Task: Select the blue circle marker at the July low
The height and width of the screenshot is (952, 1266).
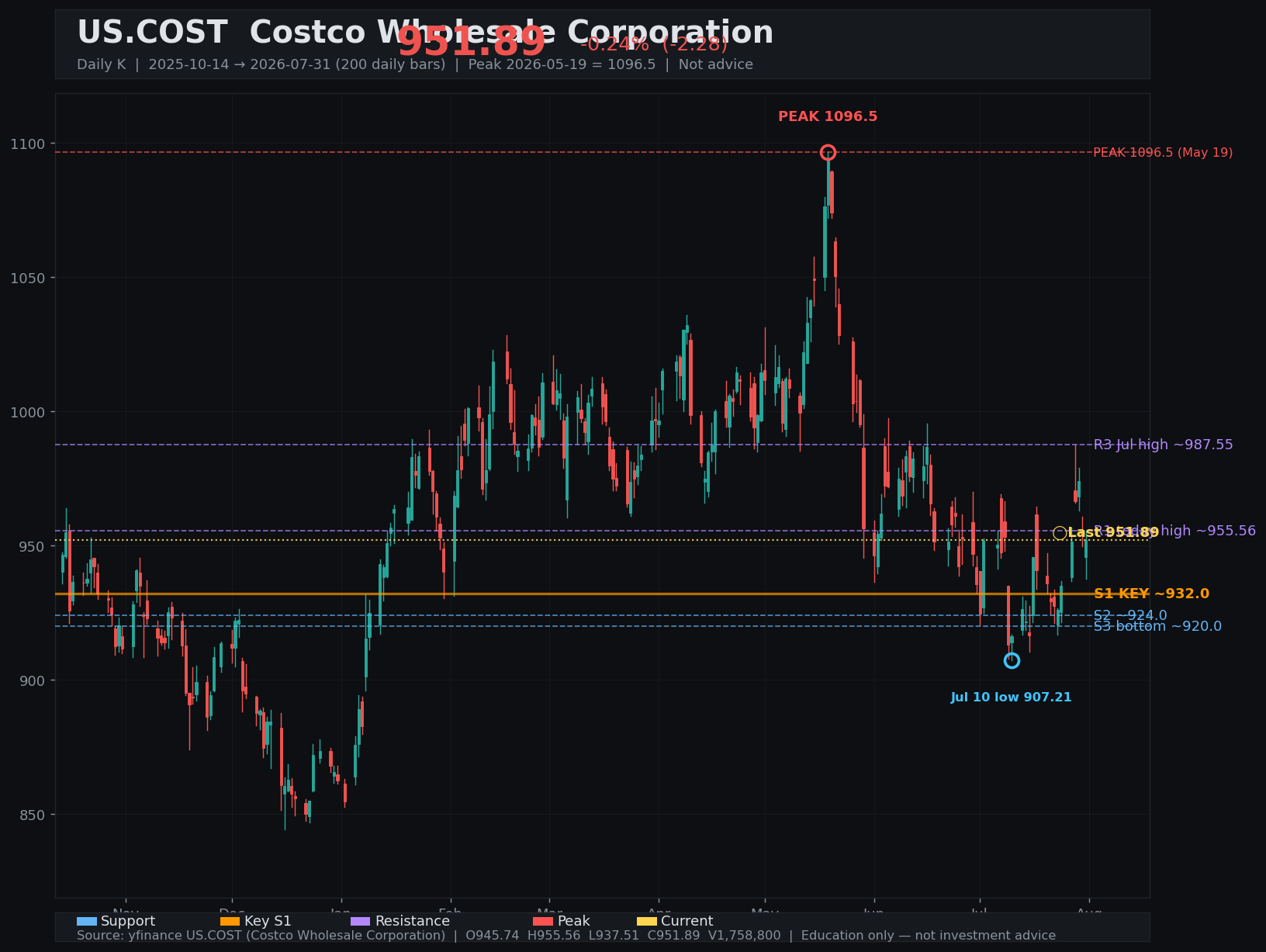Action: pos(1012,660)
